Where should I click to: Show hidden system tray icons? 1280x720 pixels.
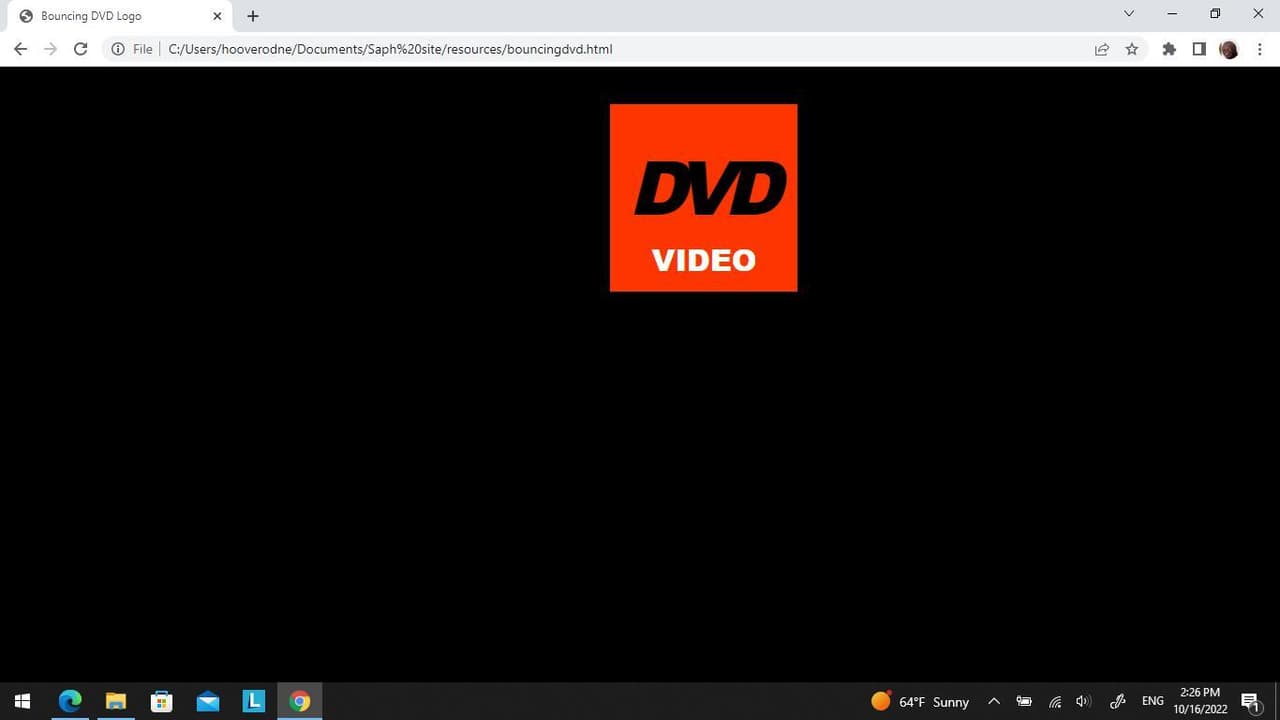pos(994,701)
